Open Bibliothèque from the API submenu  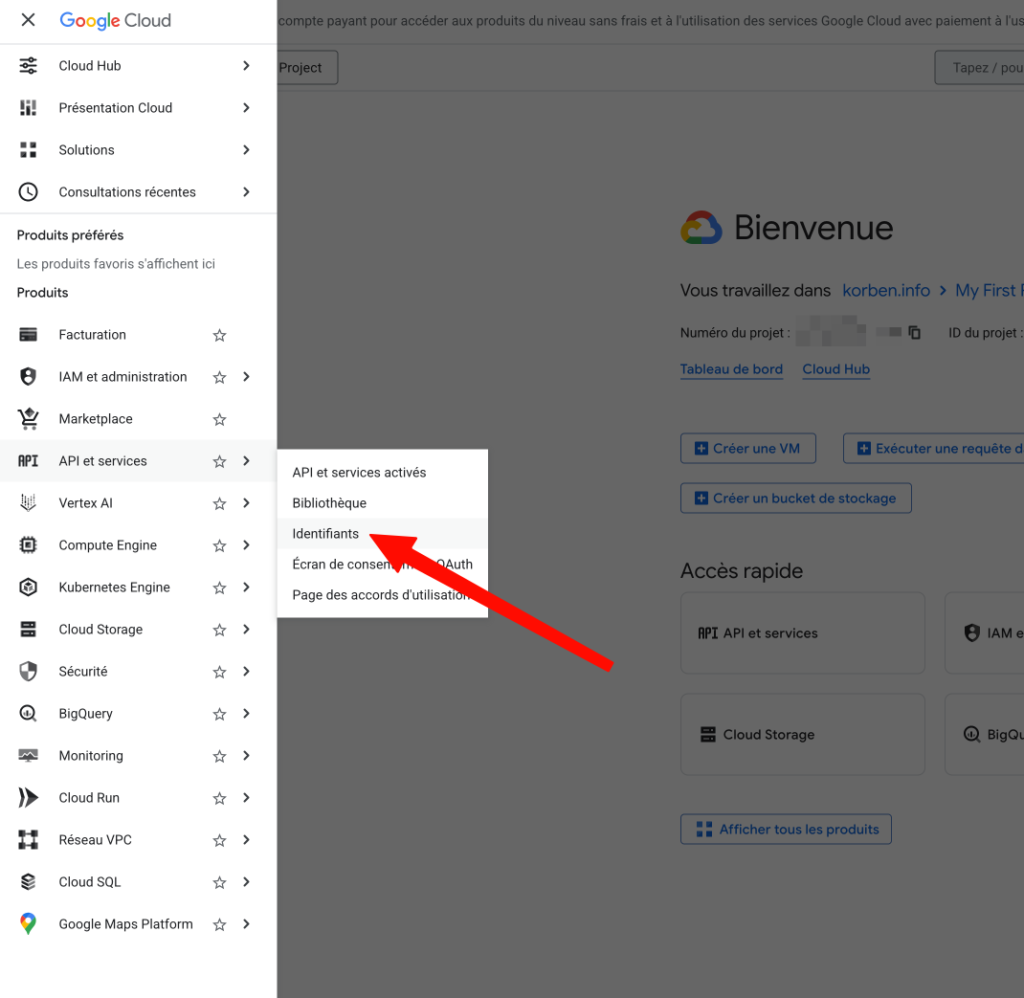(x=329, y=503)
